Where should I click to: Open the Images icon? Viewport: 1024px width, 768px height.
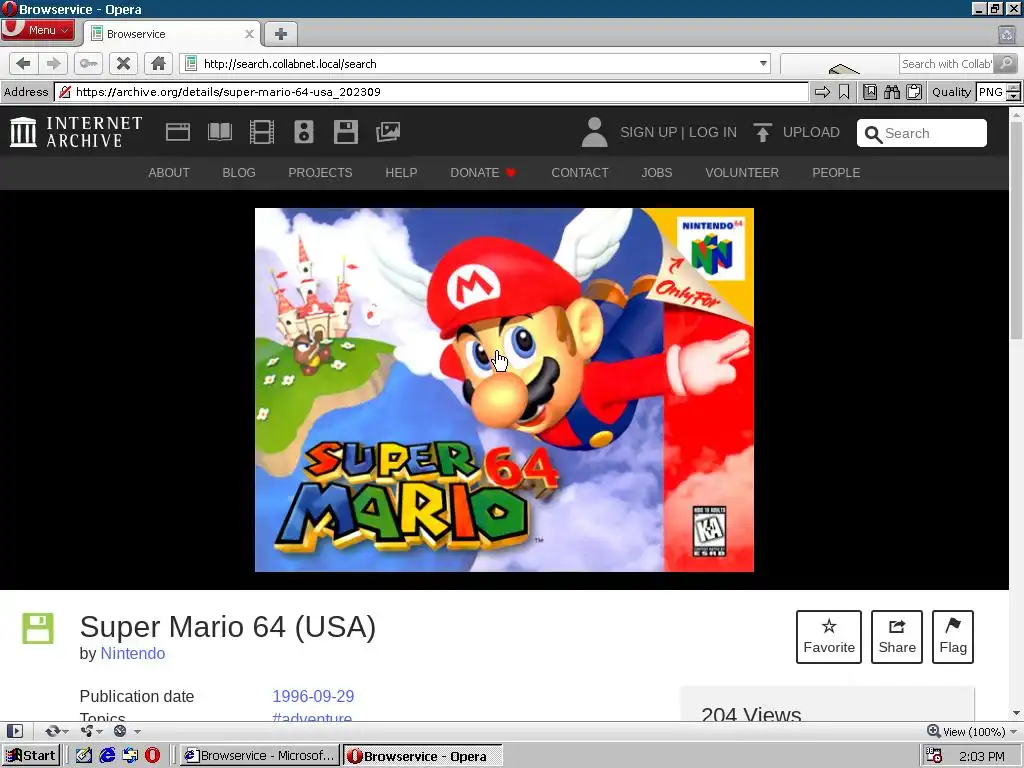(x=388, y=132)
